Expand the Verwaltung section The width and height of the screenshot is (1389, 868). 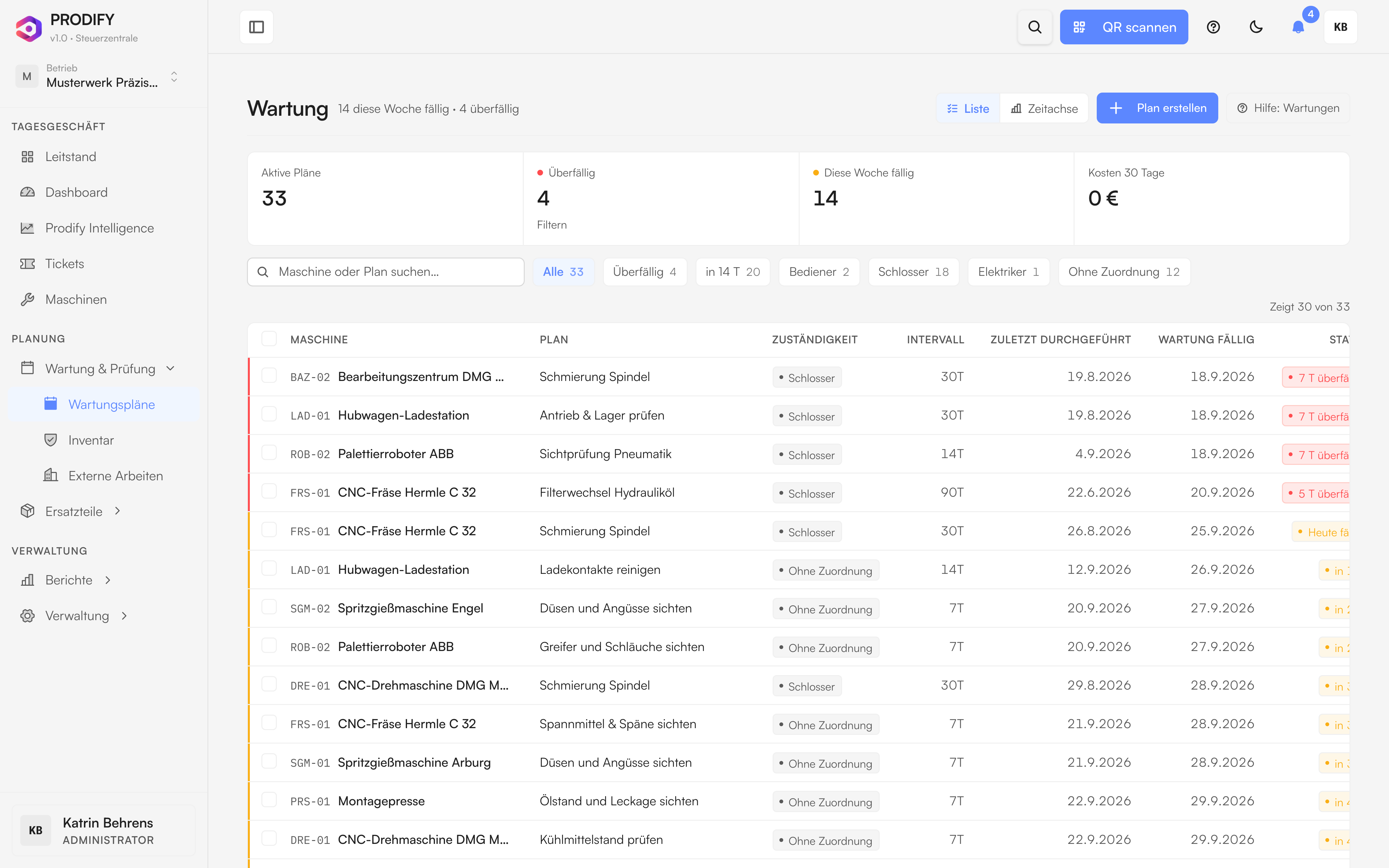coord(124,616)
